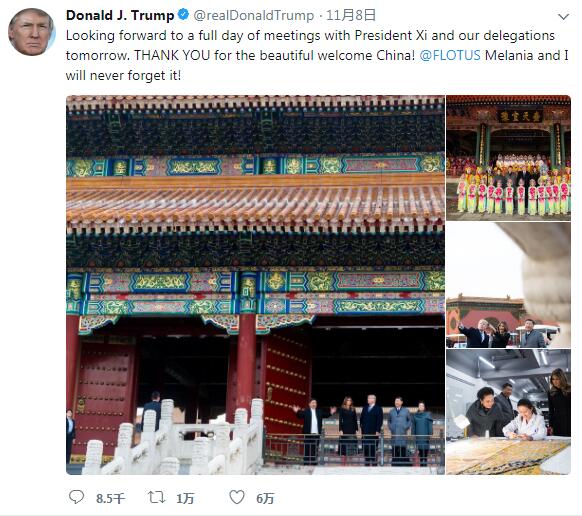
Task: Open the large Forbidden City gate photo
Action: pos(255,285)
